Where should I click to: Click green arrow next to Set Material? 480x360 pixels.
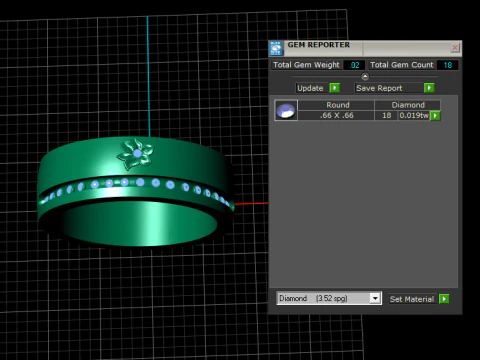click(x=444, y=299)
